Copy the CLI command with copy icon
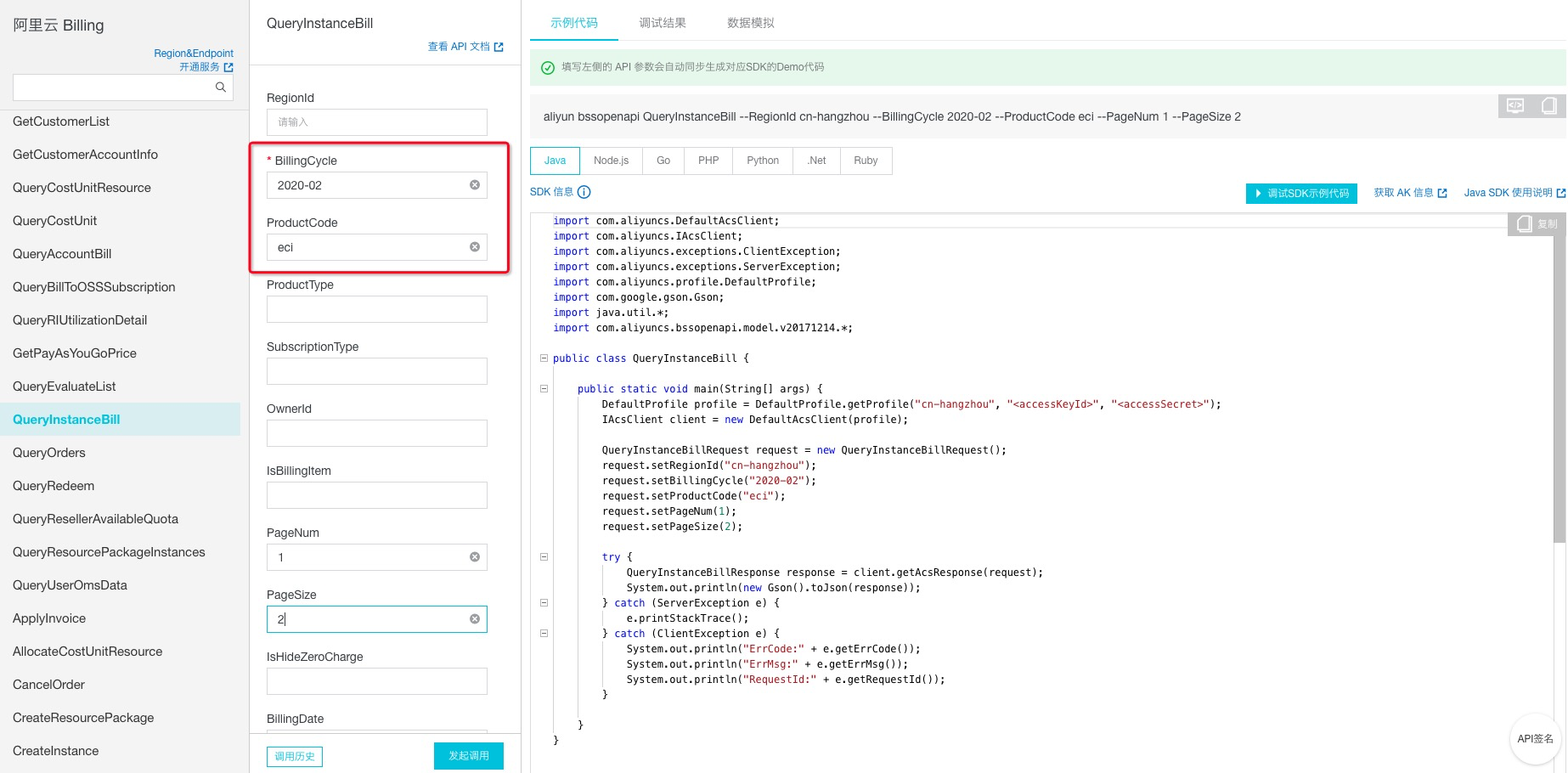This screenshot has width=1568, height=773. click(x=1549, y=105)
